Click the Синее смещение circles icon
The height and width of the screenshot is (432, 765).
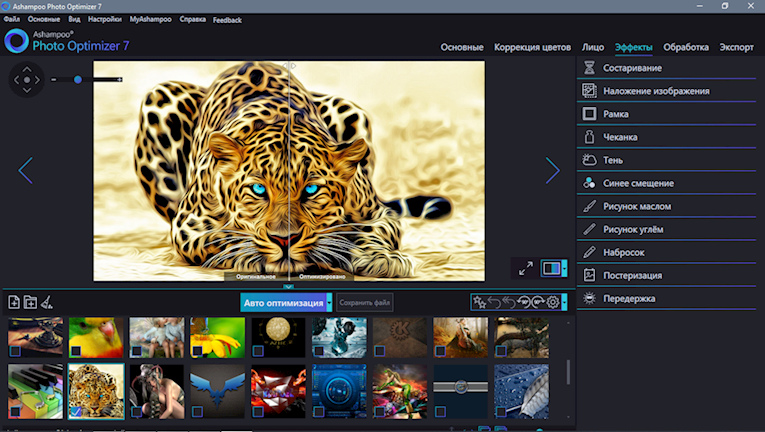[x=589, y=183]
